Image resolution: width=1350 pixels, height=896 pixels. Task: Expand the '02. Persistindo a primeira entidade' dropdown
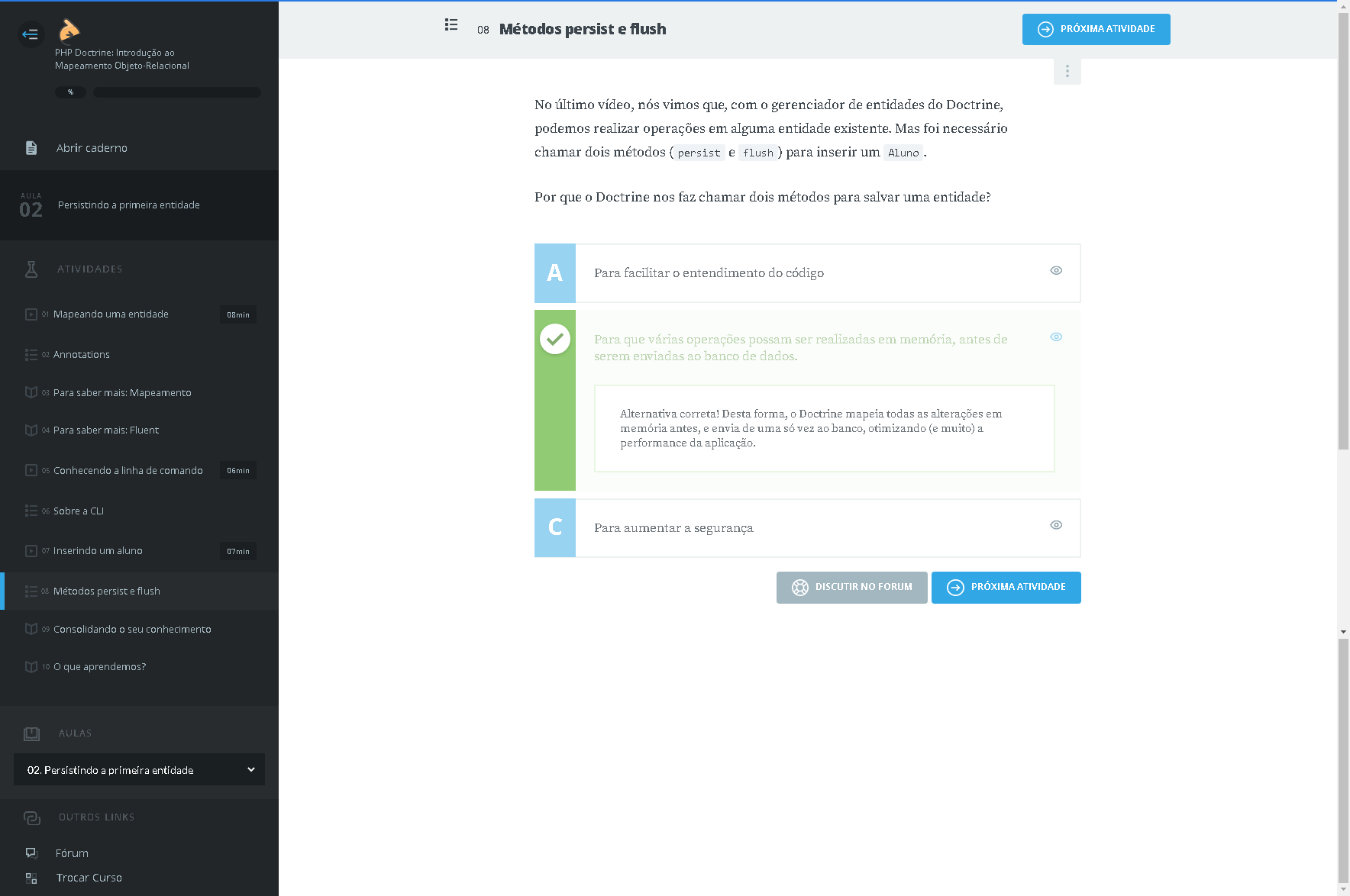click(139, 770)
